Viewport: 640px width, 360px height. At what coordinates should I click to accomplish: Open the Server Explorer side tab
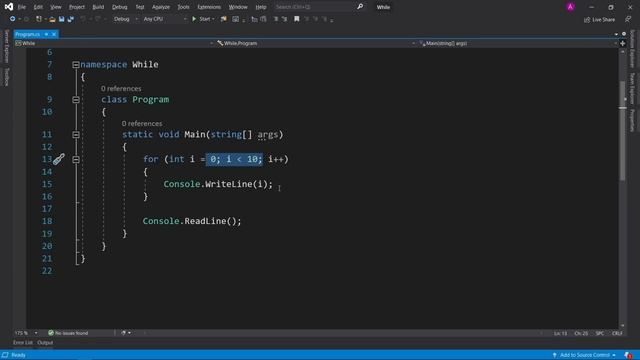pyautogui.click(x=6, y=47)
